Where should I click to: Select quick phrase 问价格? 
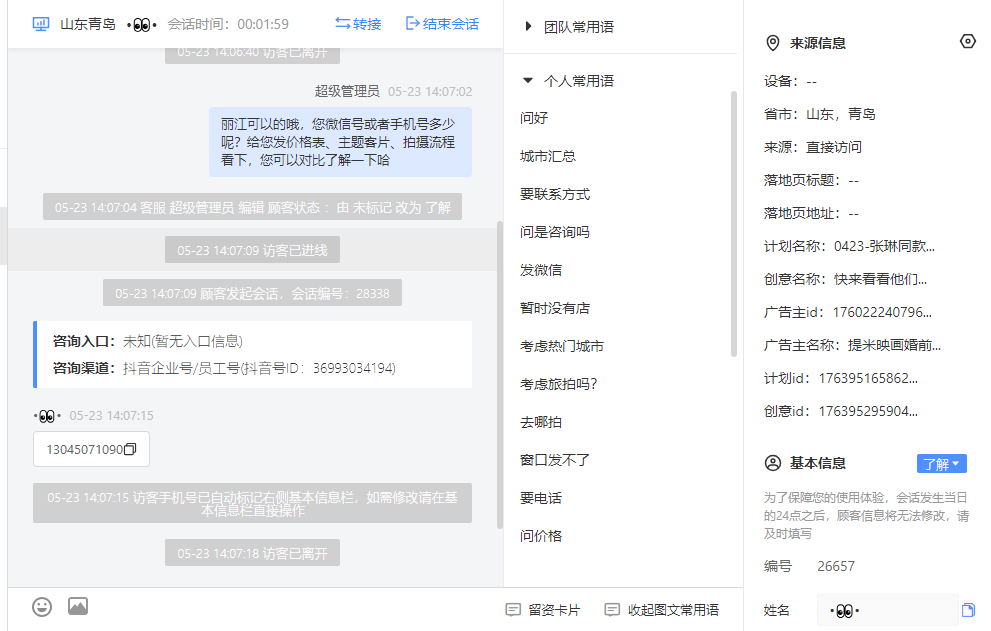click(x=541, y=536)
